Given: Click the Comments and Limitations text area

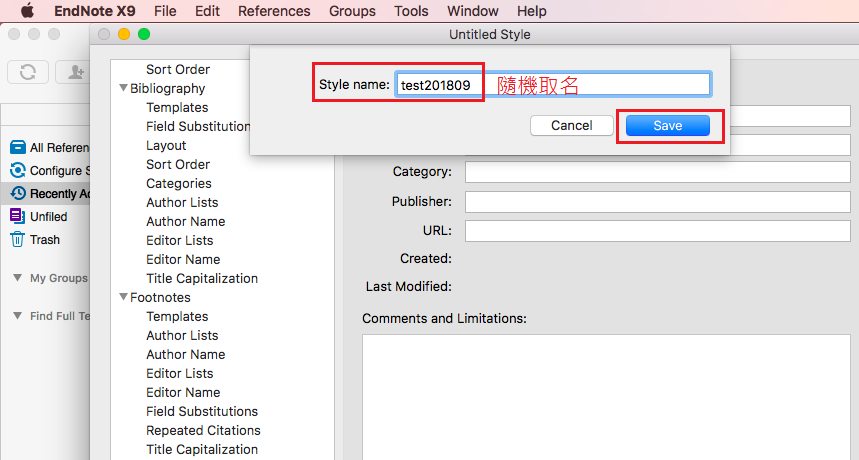Looking at the screenshot, I should 606,397.
